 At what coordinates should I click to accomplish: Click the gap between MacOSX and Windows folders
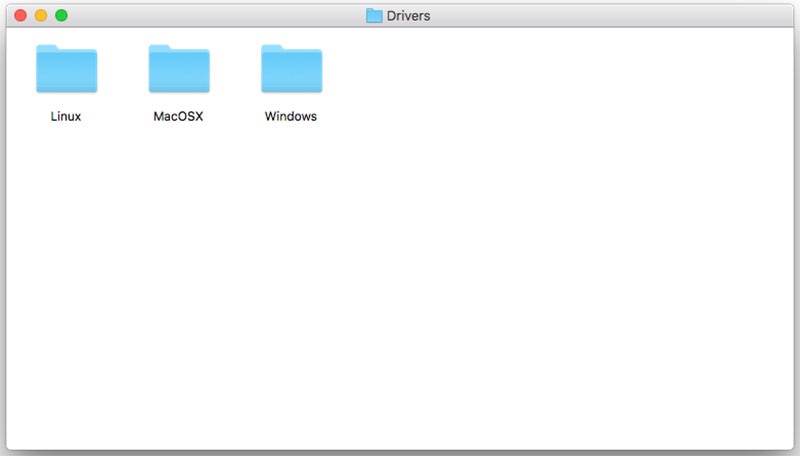pos(235,75)
